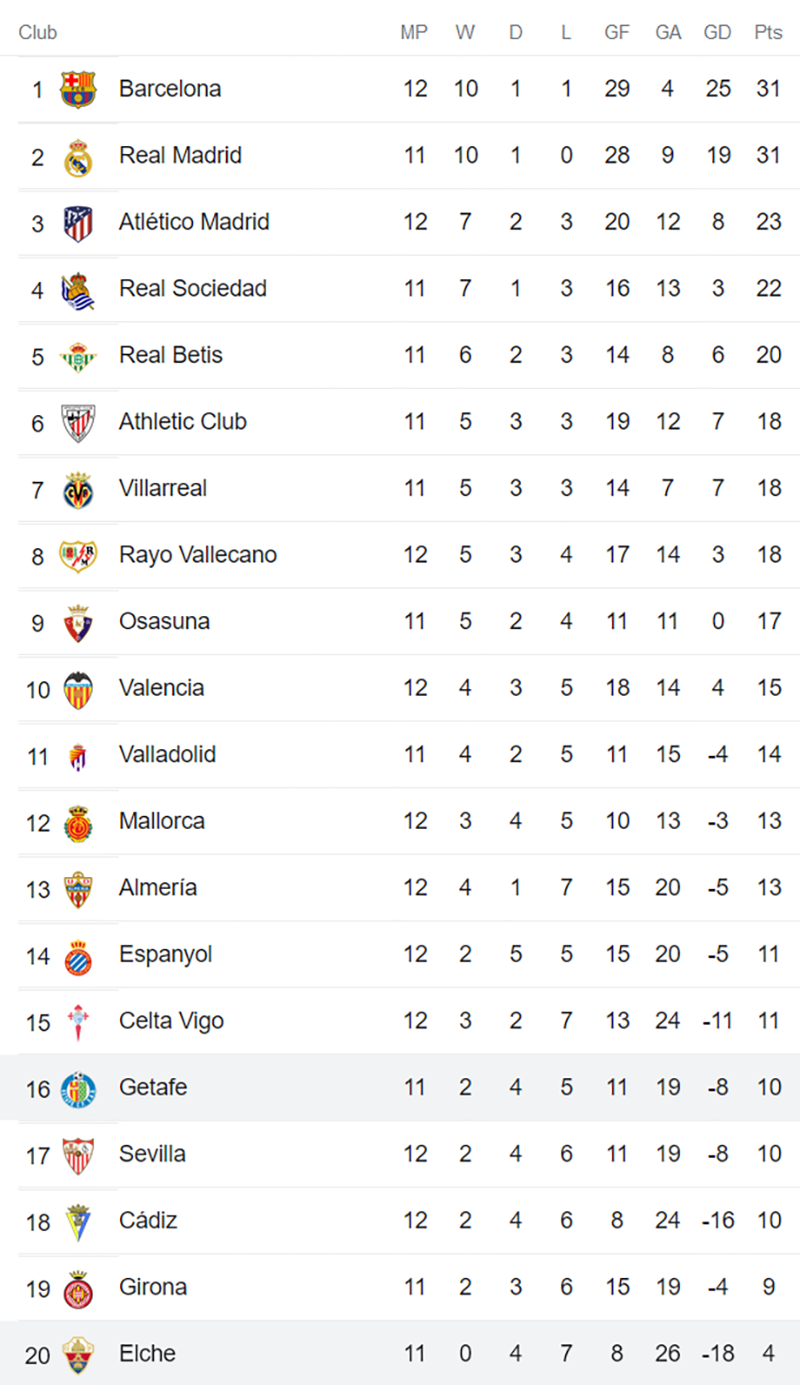Click the Rayo Vallecano crest icon
800x1385 pixels.
pyautogui.click(x=77, y=555)
